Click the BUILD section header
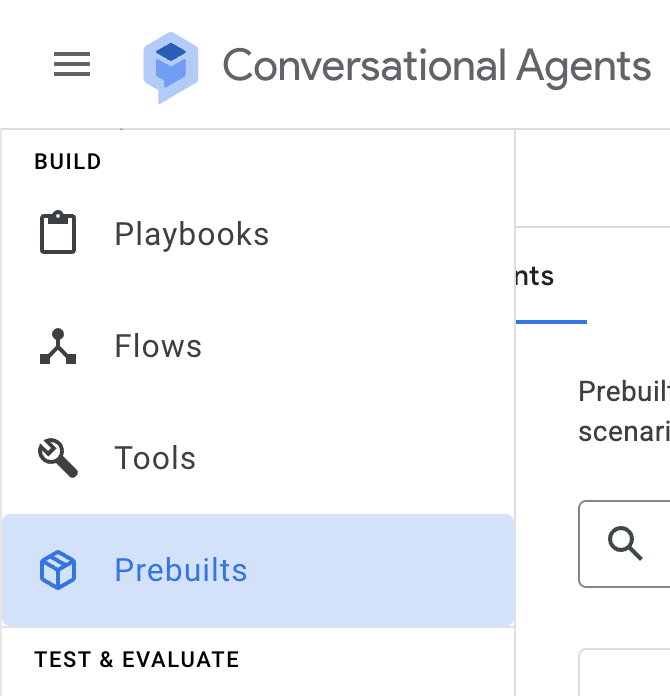Screen dimensions: 670x696 68,162
